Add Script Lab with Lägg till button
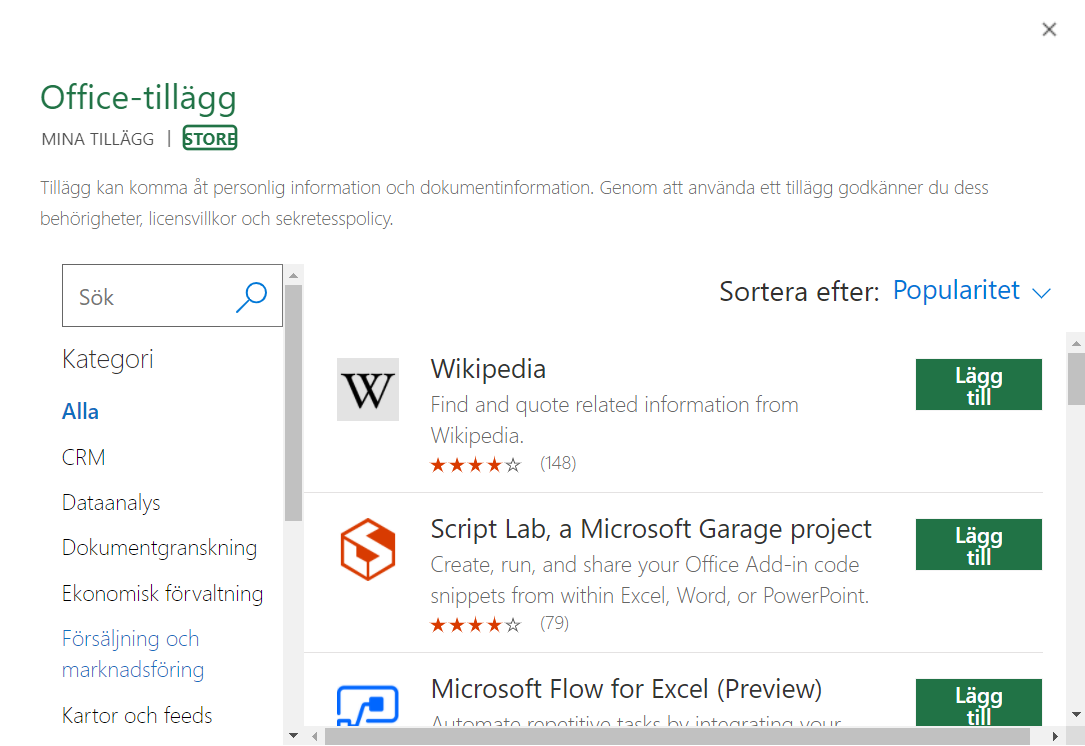Image resolution: width=1085 pixels, height=746 pixels. click(x=978, y=544)
